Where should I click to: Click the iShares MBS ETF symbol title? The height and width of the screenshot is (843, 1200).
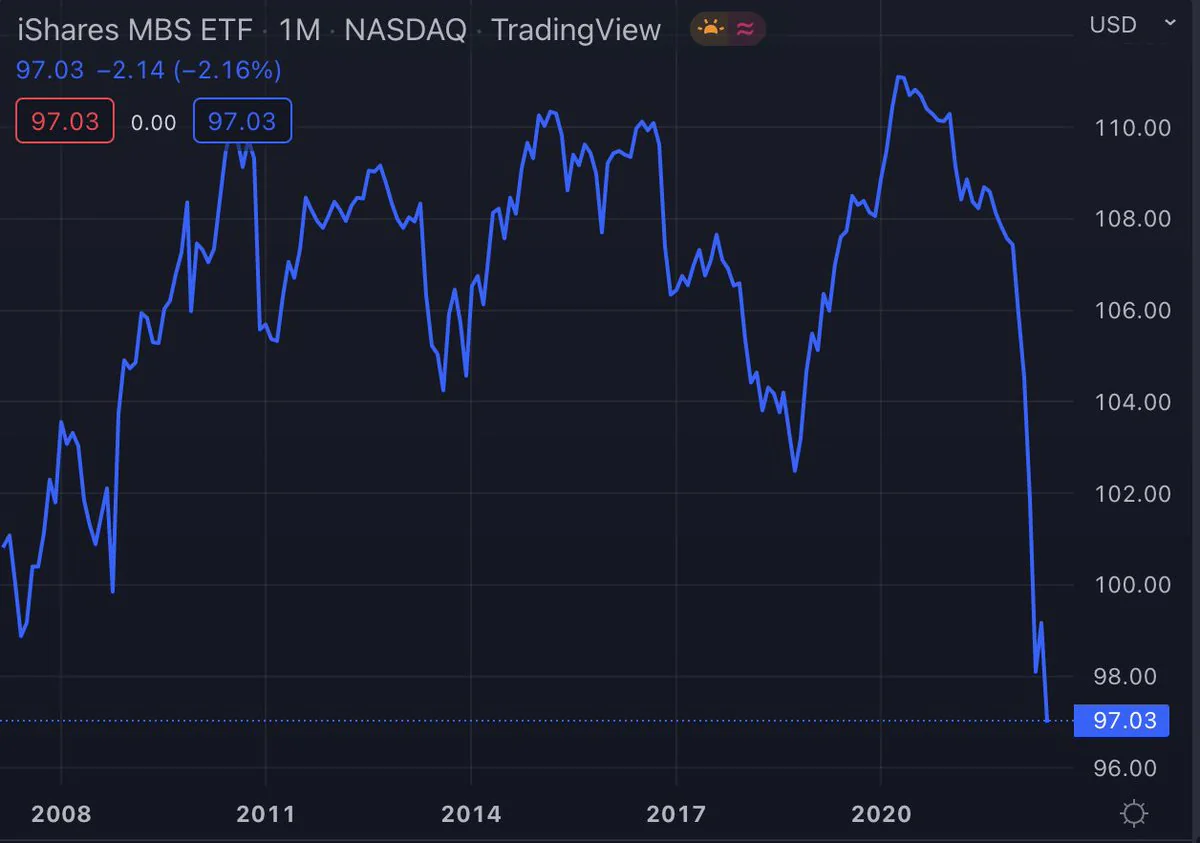pyautogui.click(x=136, y=30)
